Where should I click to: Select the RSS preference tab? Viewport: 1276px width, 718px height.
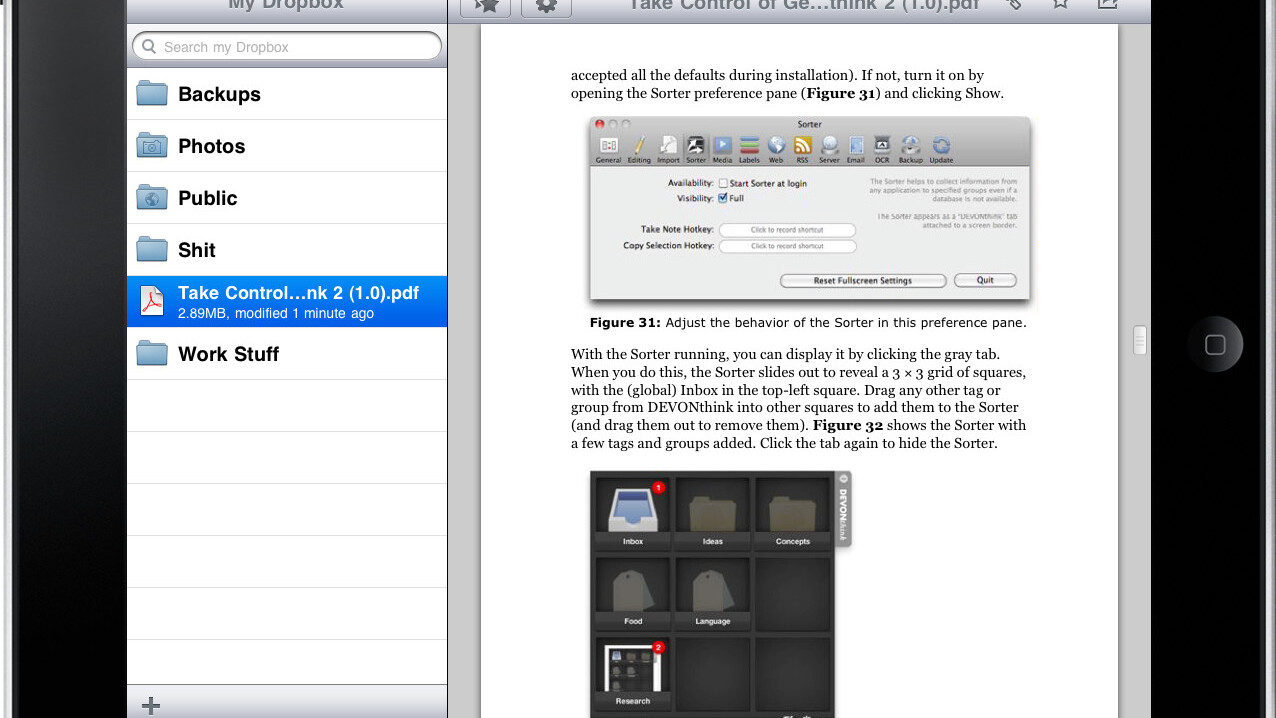click(802, 148)
